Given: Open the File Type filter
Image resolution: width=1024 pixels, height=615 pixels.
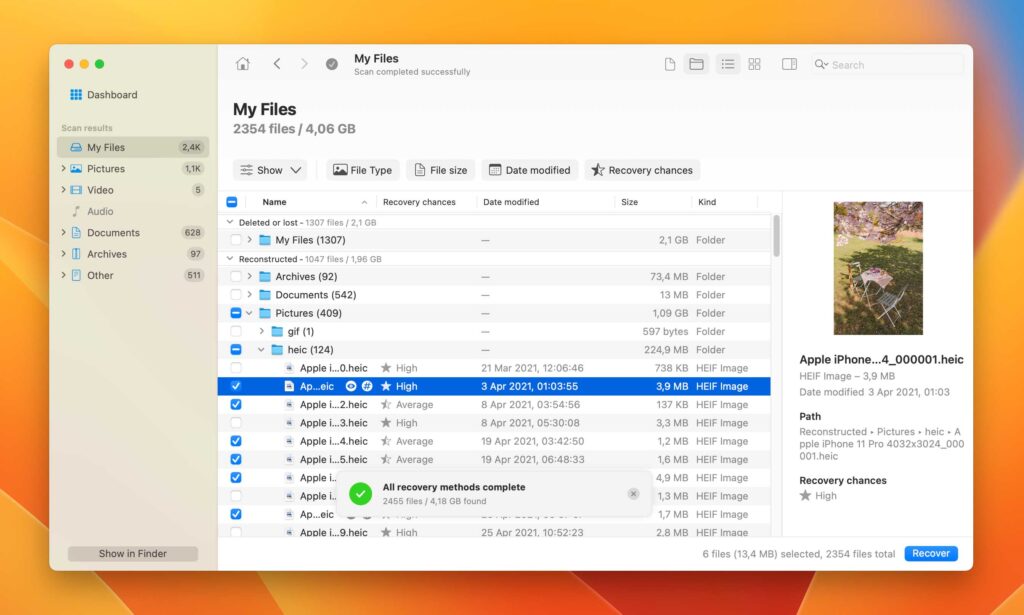Looking at the screenshot, I should click(x=362, y=169).
